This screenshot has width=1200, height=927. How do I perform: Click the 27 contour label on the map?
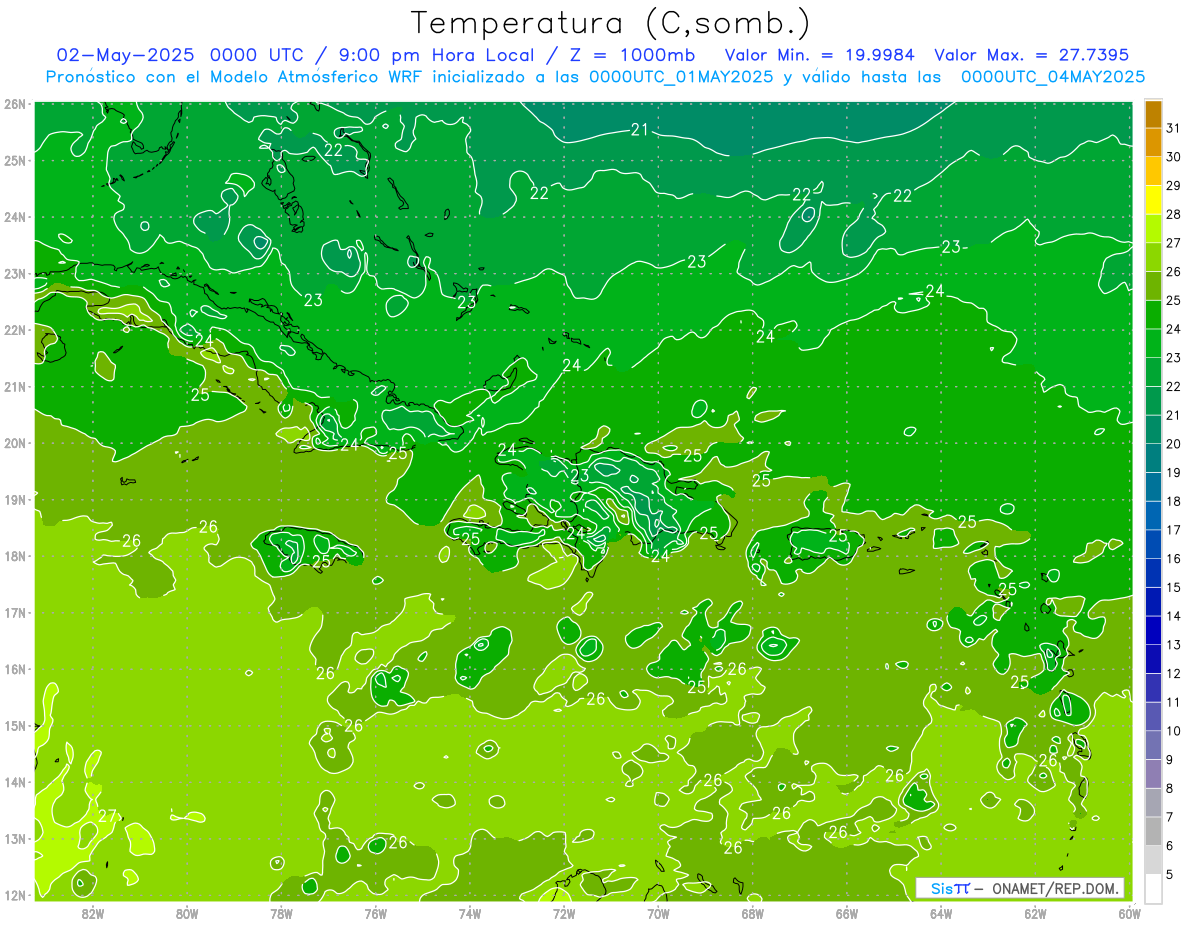tap(107, 816)
